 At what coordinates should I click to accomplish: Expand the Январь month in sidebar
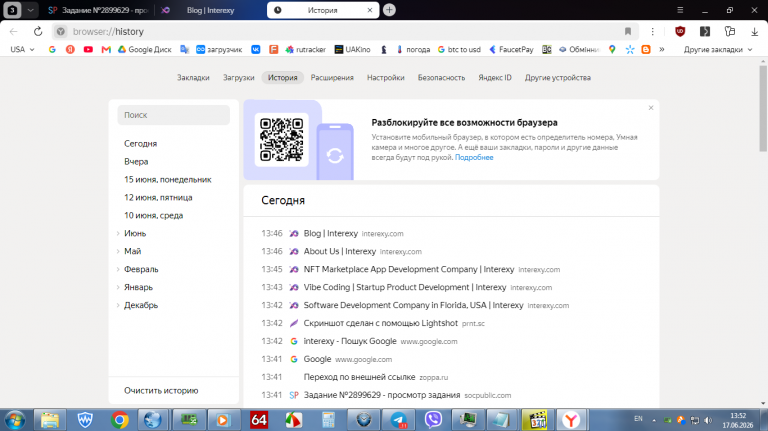coord(118,287)
